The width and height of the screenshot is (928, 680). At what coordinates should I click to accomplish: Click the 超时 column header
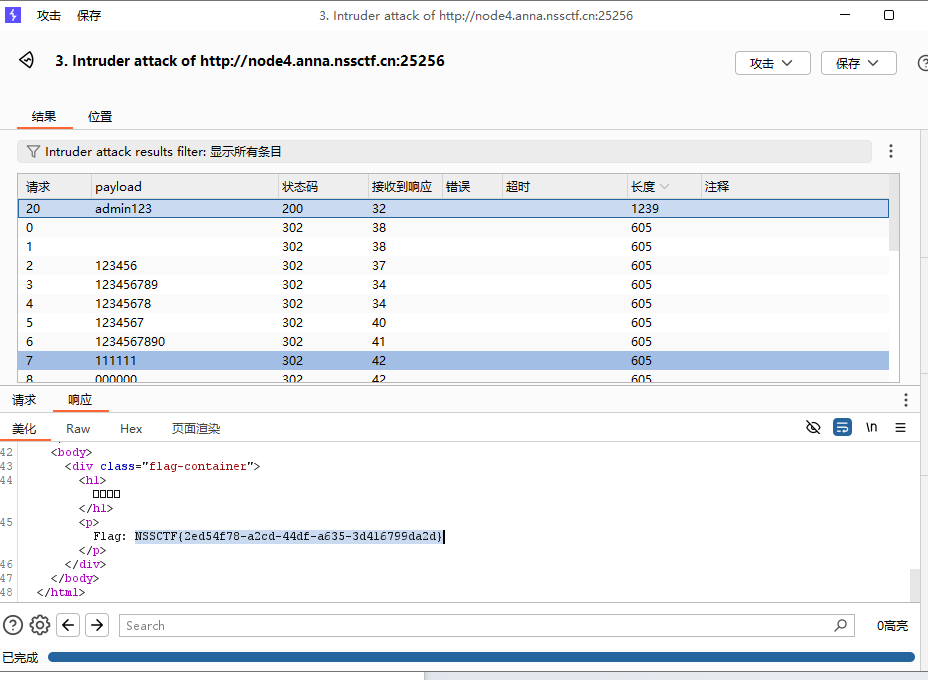click(x=565, y=187)
